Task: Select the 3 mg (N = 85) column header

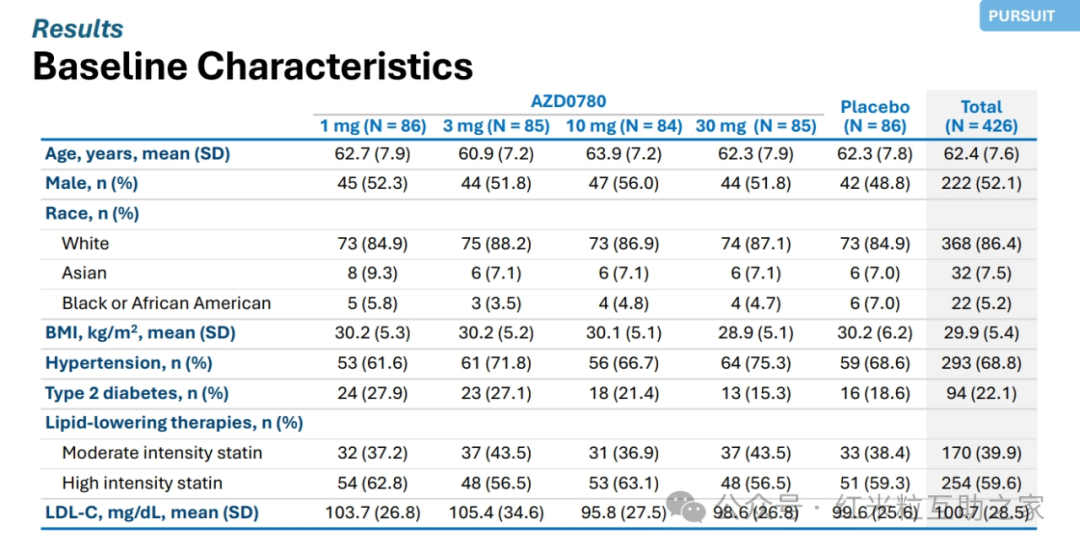Action: click(x=496, y=126)
